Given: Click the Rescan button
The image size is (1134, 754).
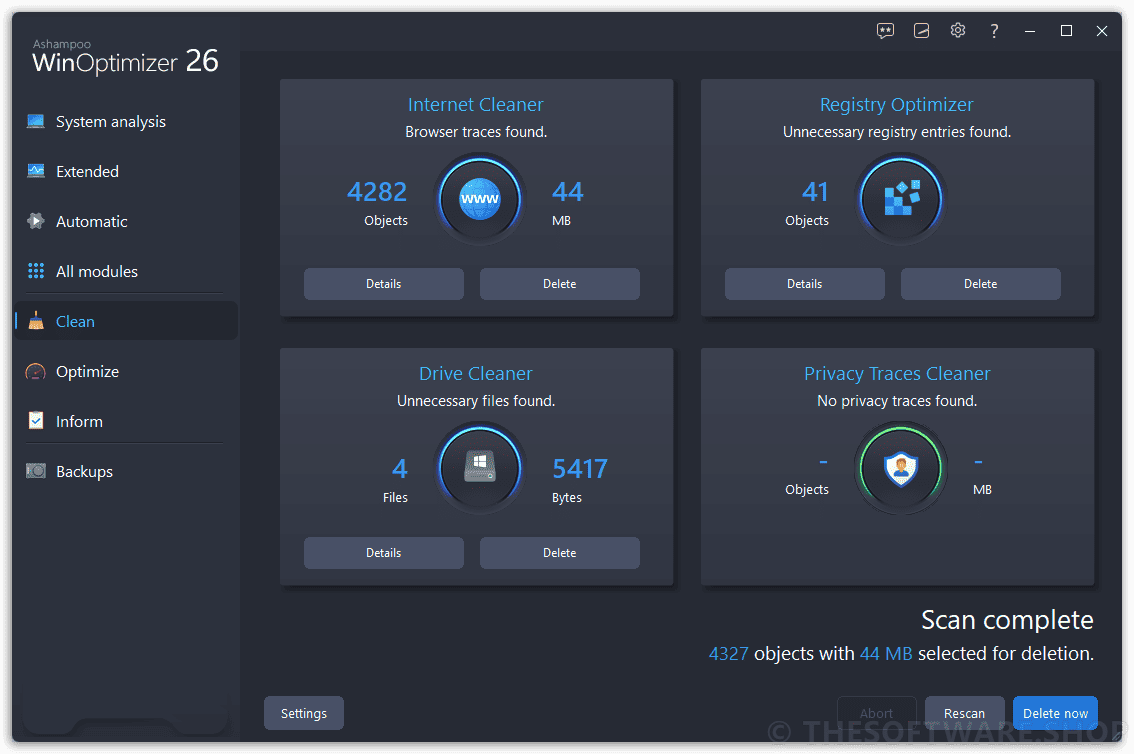Looking at the screenshot, I should (x=964, y=713).
